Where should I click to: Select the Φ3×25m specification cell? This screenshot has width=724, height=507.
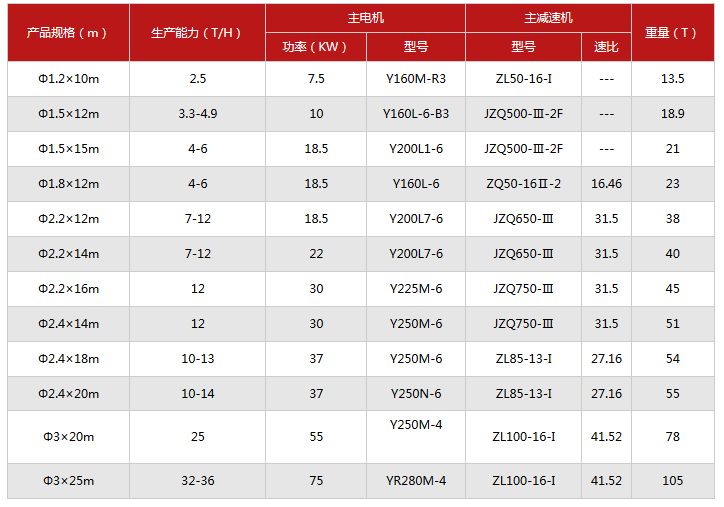pos(68,481)
